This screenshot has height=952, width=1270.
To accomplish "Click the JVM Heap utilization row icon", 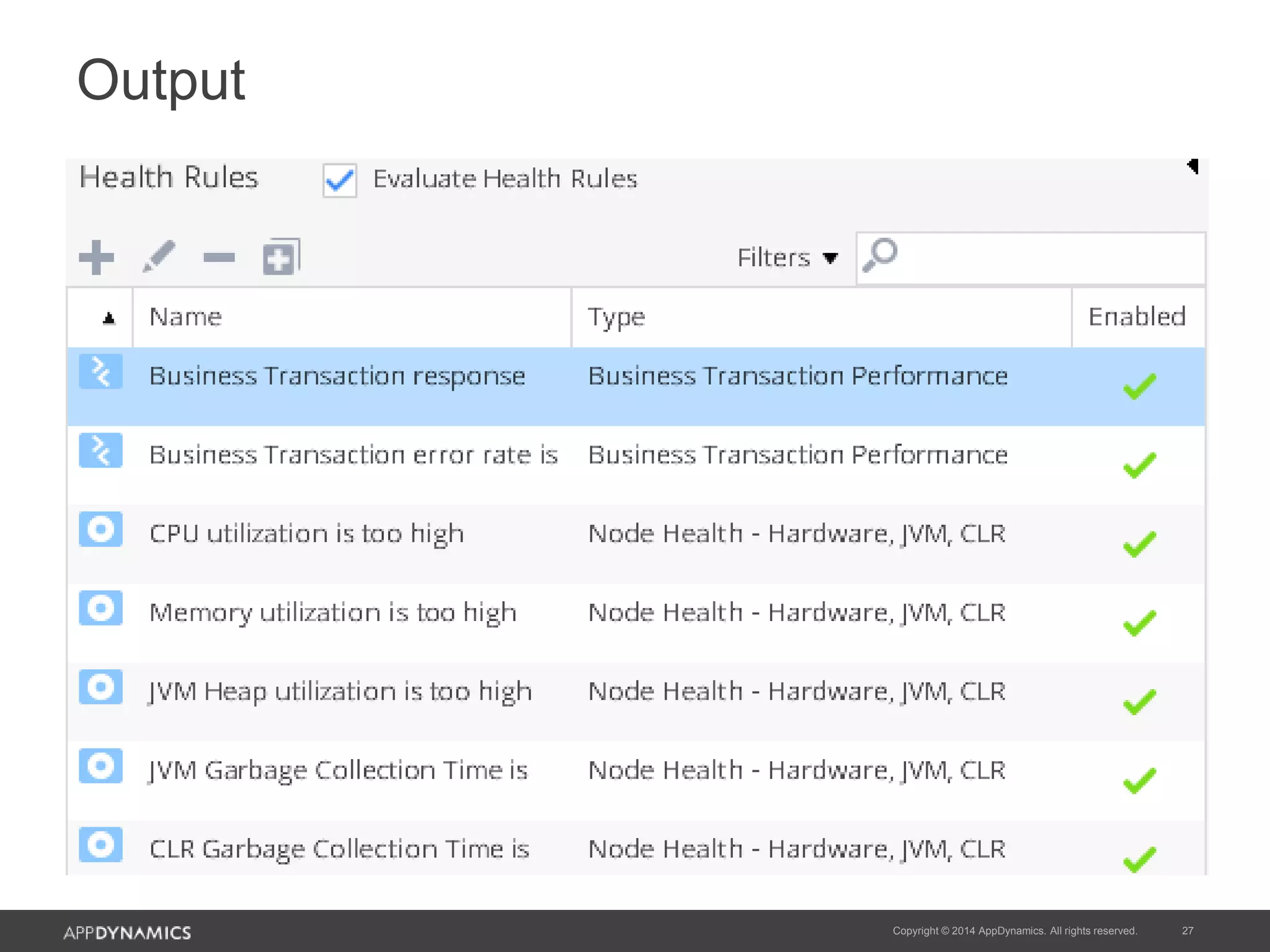I will (x=100, y=687).
